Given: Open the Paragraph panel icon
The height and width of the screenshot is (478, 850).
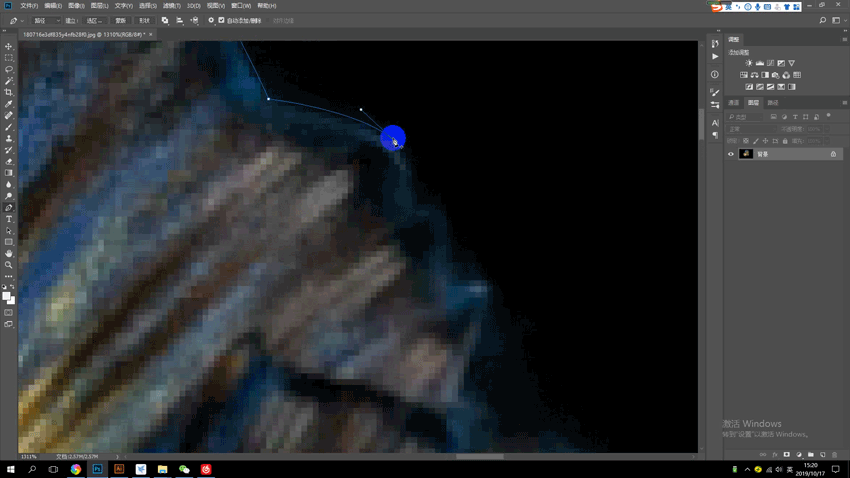Looking at the screenshot, I should (x=715, y=135).
